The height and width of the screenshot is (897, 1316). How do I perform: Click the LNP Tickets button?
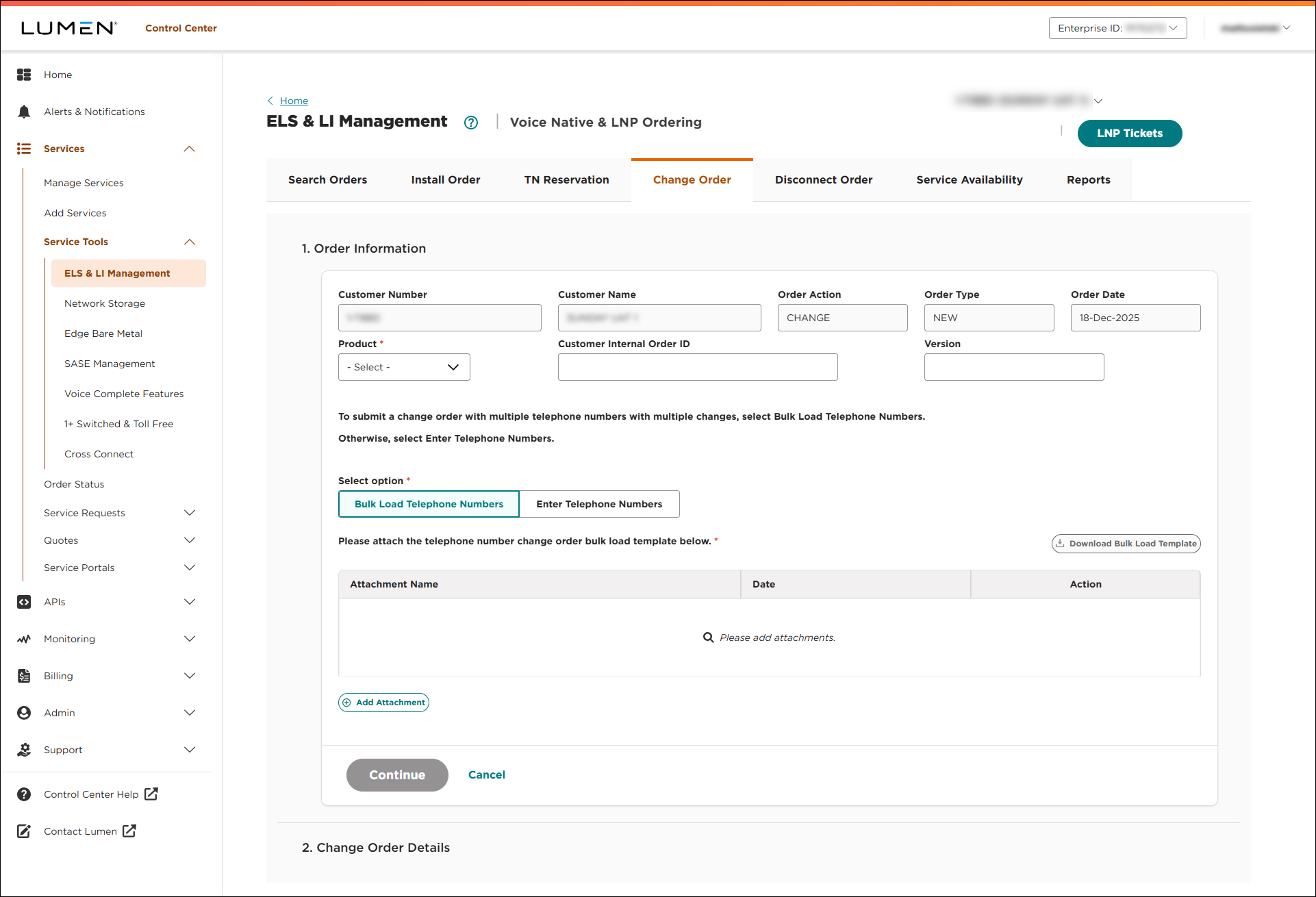coord(1129,133)
